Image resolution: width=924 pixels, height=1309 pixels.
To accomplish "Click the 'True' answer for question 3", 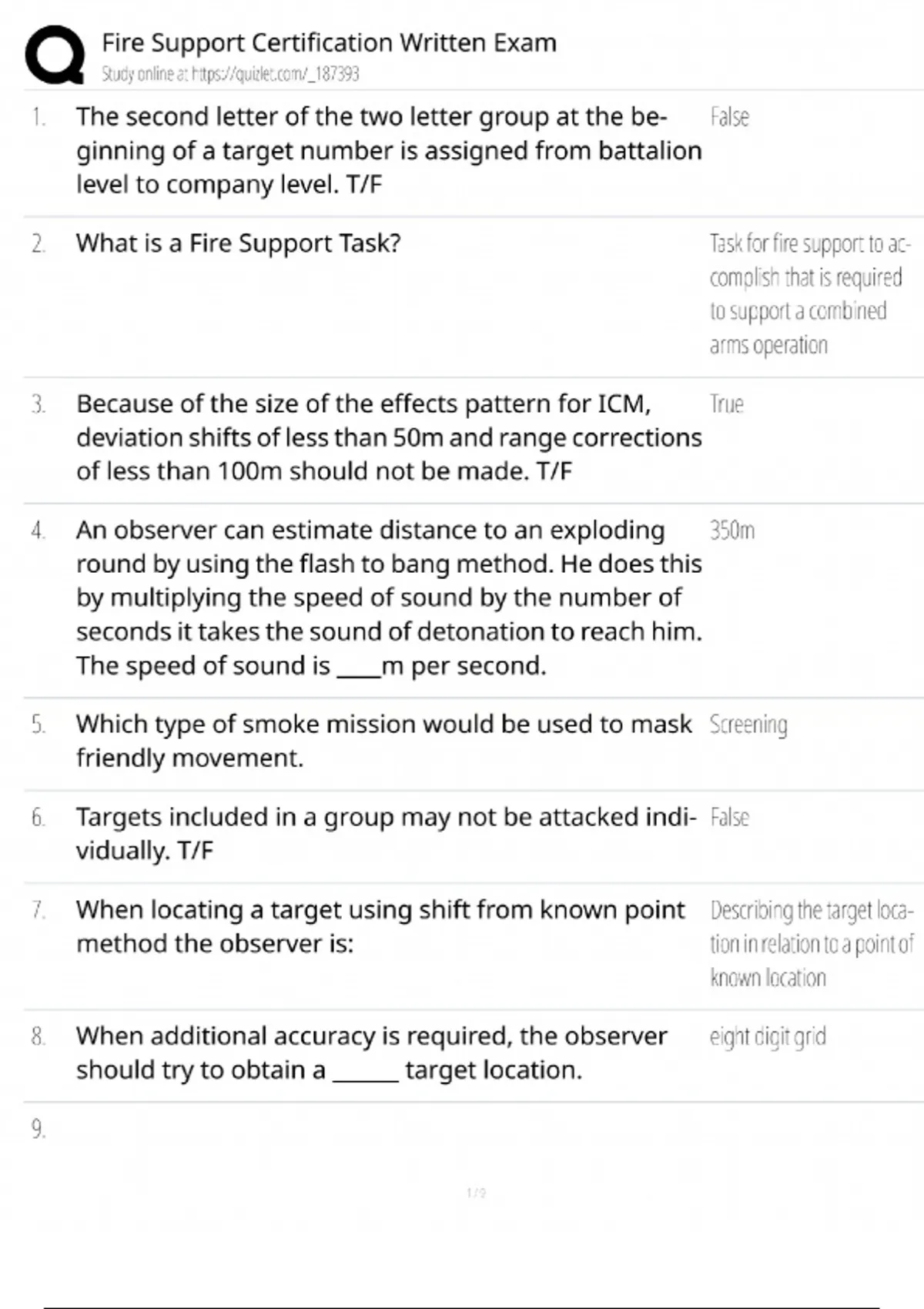I will click(x=726, y=404).
